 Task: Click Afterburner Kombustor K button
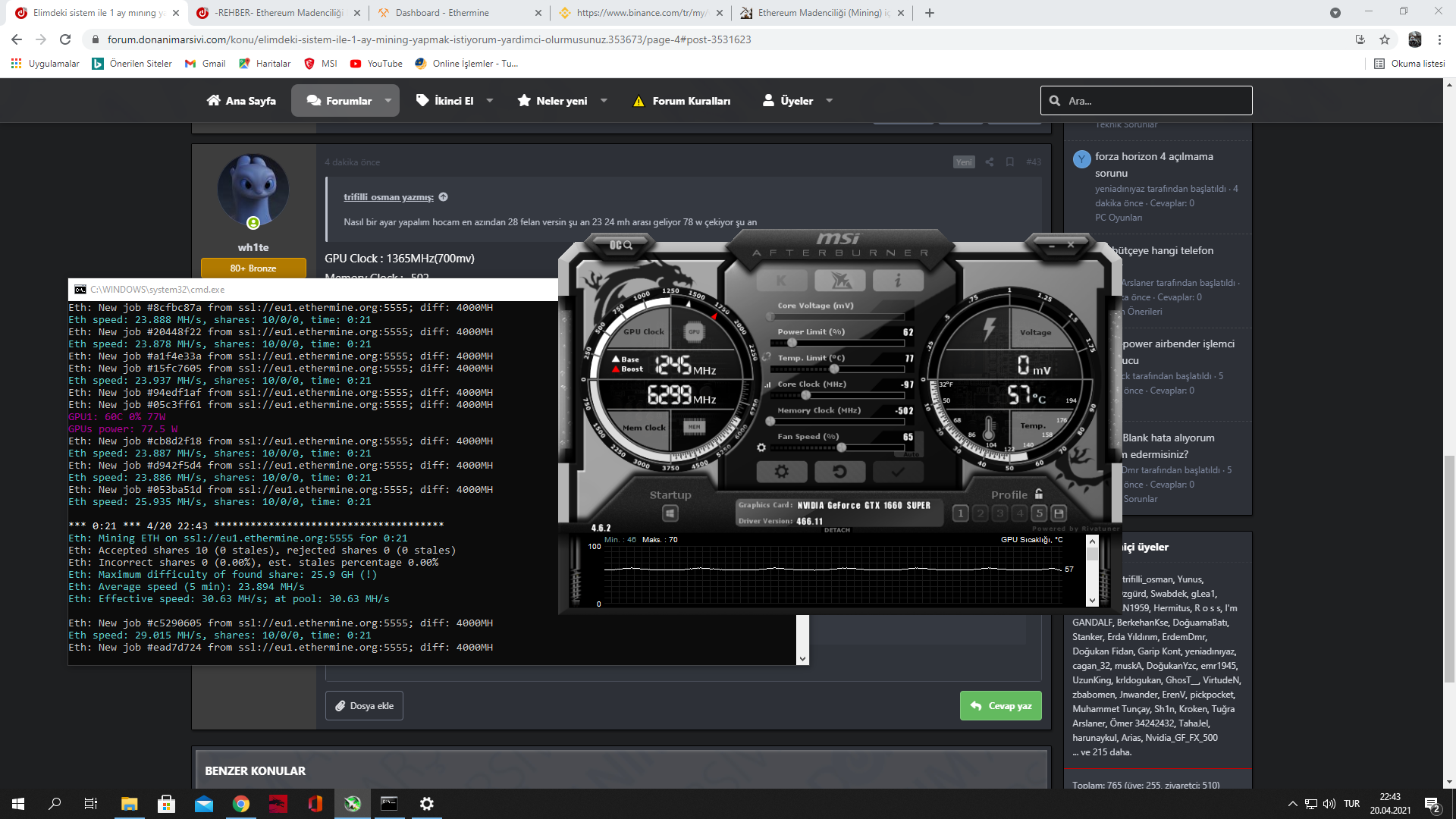coord(781,281)
